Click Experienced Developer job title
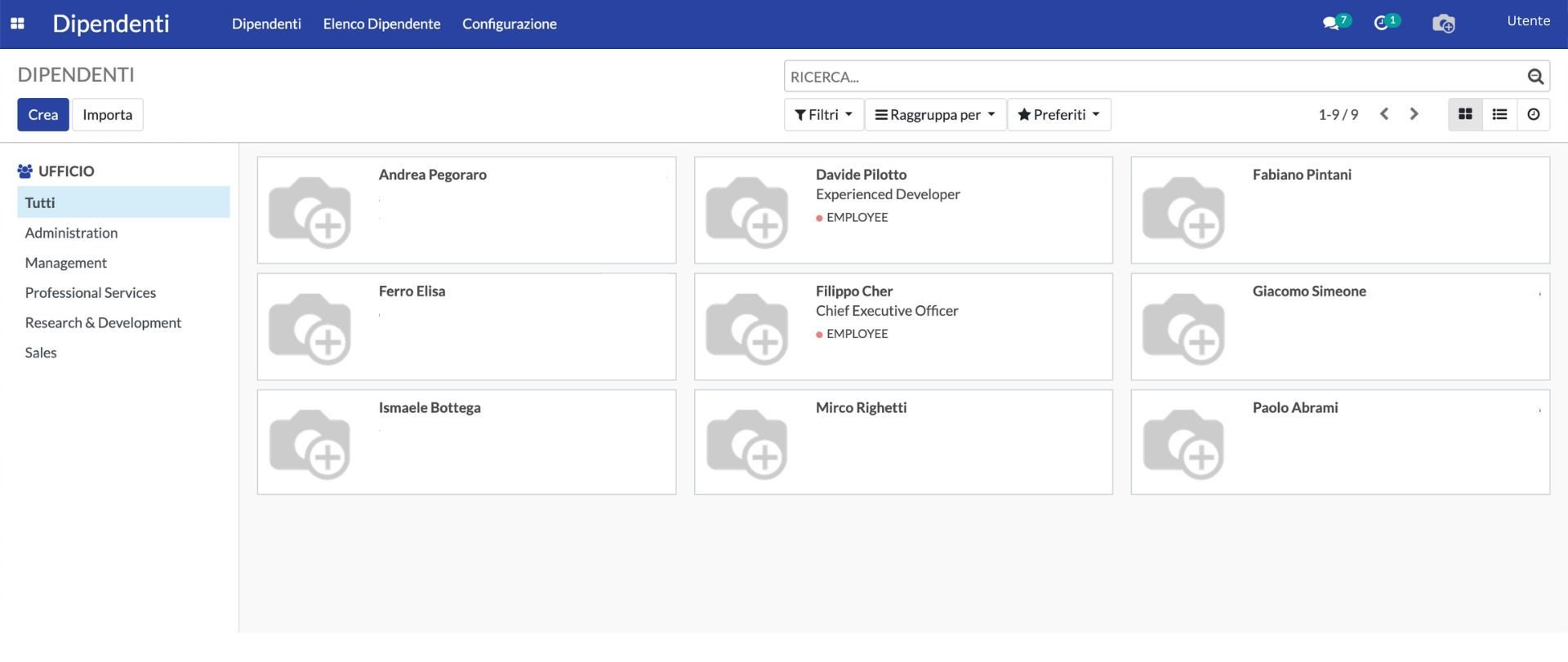This screenshot has width=1568, height=662. pyautogui.click(x=888, y=194)
